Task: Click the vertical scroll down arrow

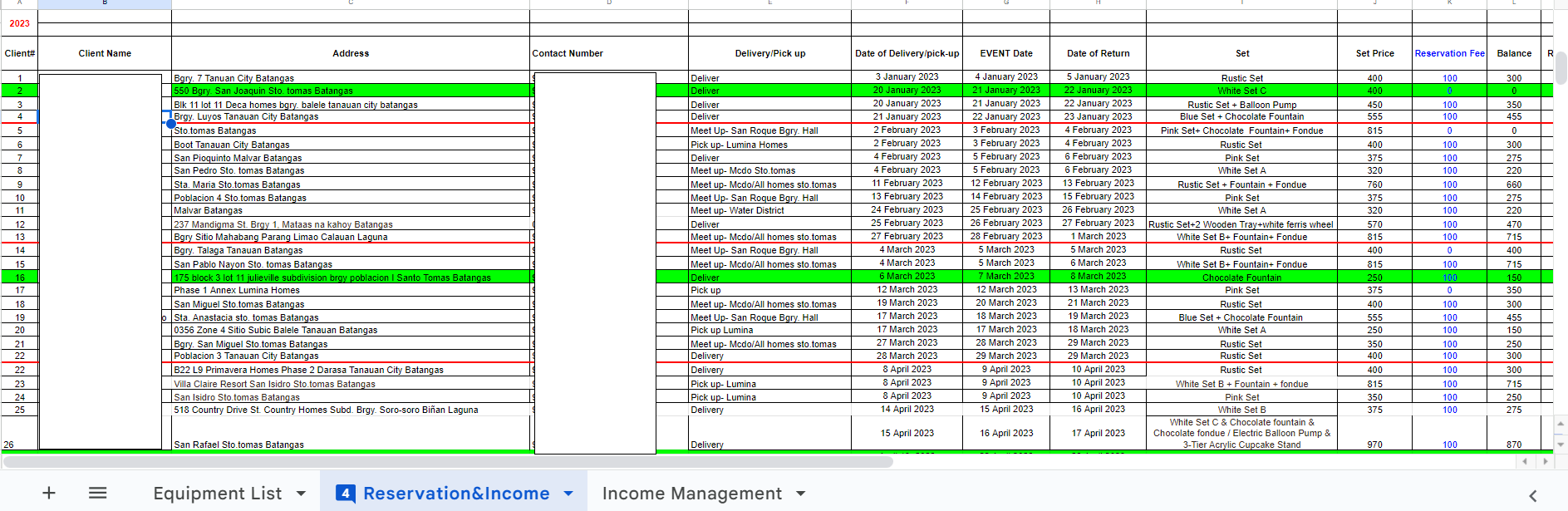Action: 1561,445
